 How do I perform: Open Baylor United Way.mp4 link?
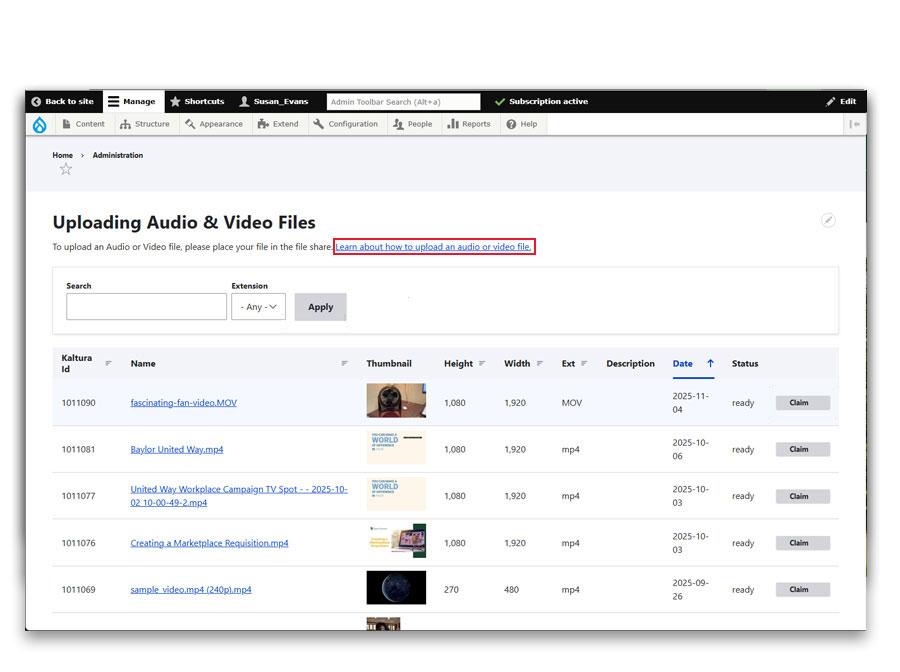click(177, 449)
